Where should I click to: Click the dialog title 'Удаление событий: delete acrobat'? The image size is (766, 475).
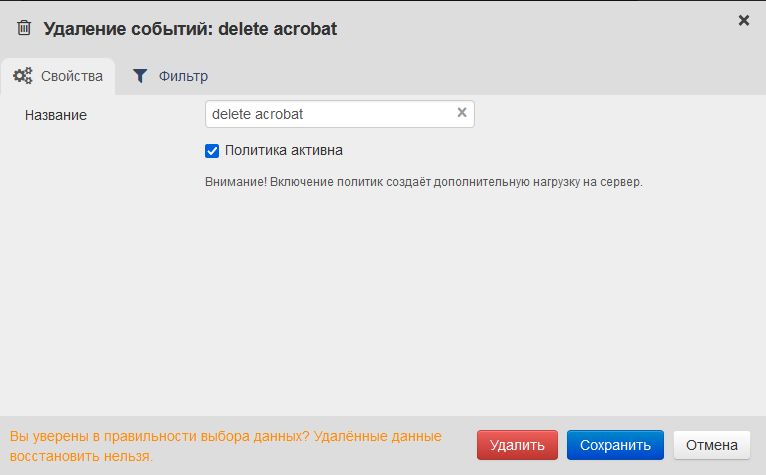tap(190, 29)
